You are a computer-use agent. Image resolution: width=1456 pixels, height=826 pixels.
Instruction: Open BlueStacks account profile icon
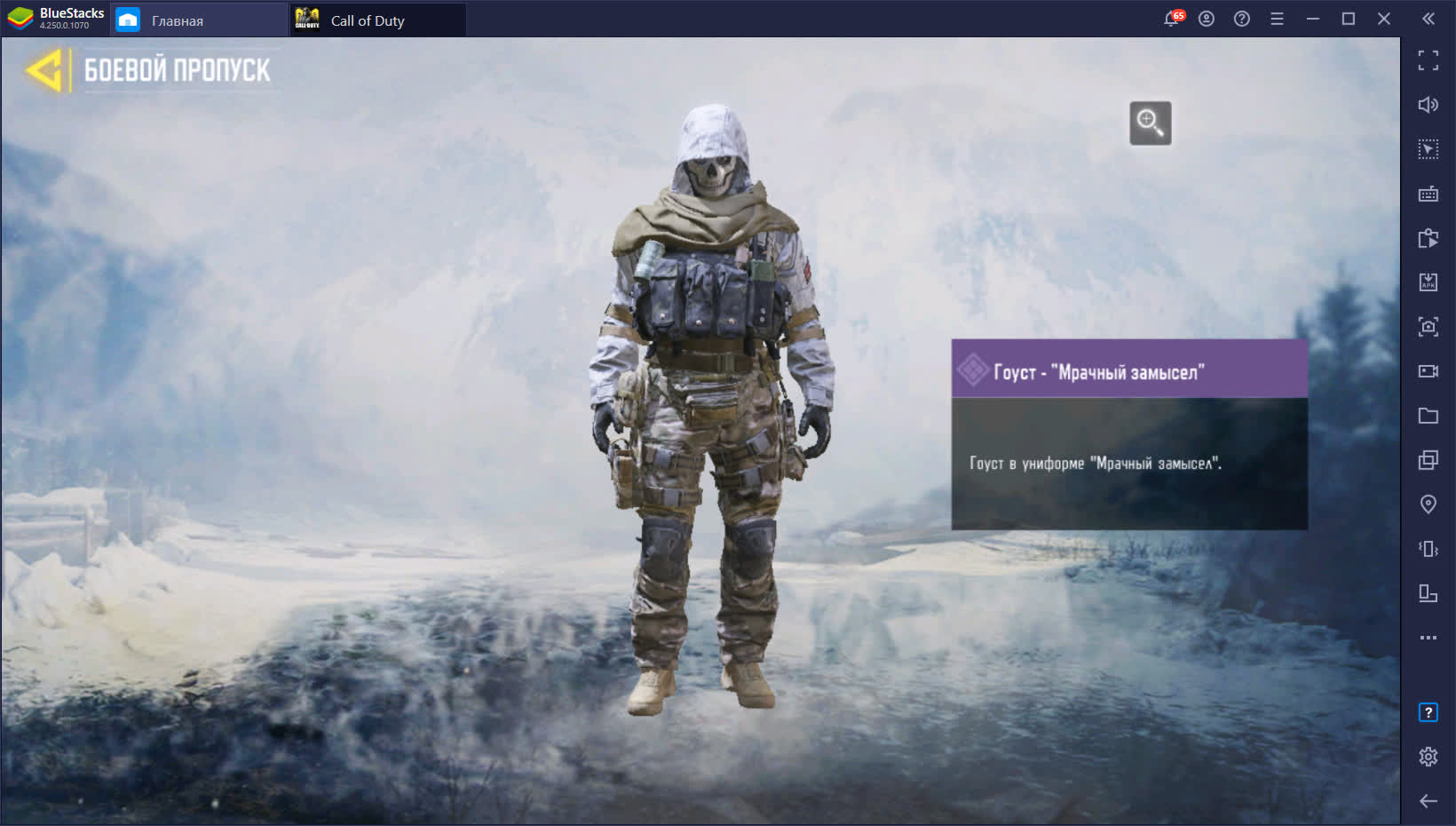1207,19
